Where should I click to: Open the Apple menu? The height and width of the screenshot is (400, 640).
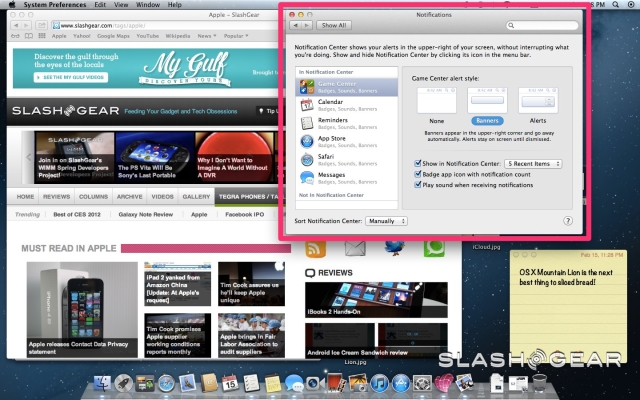(12, 4)
